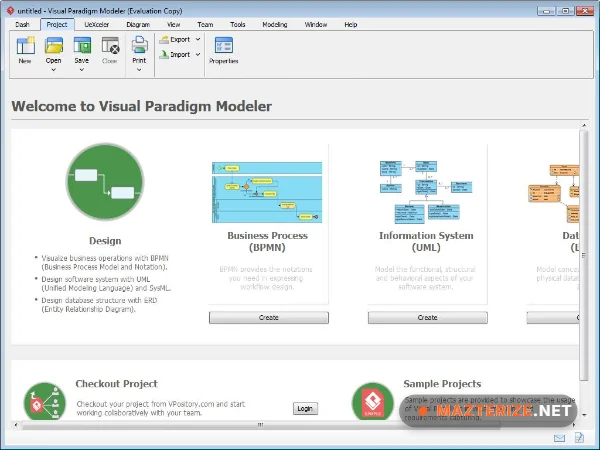Click Create under Information System (UML)

point(428,318)
